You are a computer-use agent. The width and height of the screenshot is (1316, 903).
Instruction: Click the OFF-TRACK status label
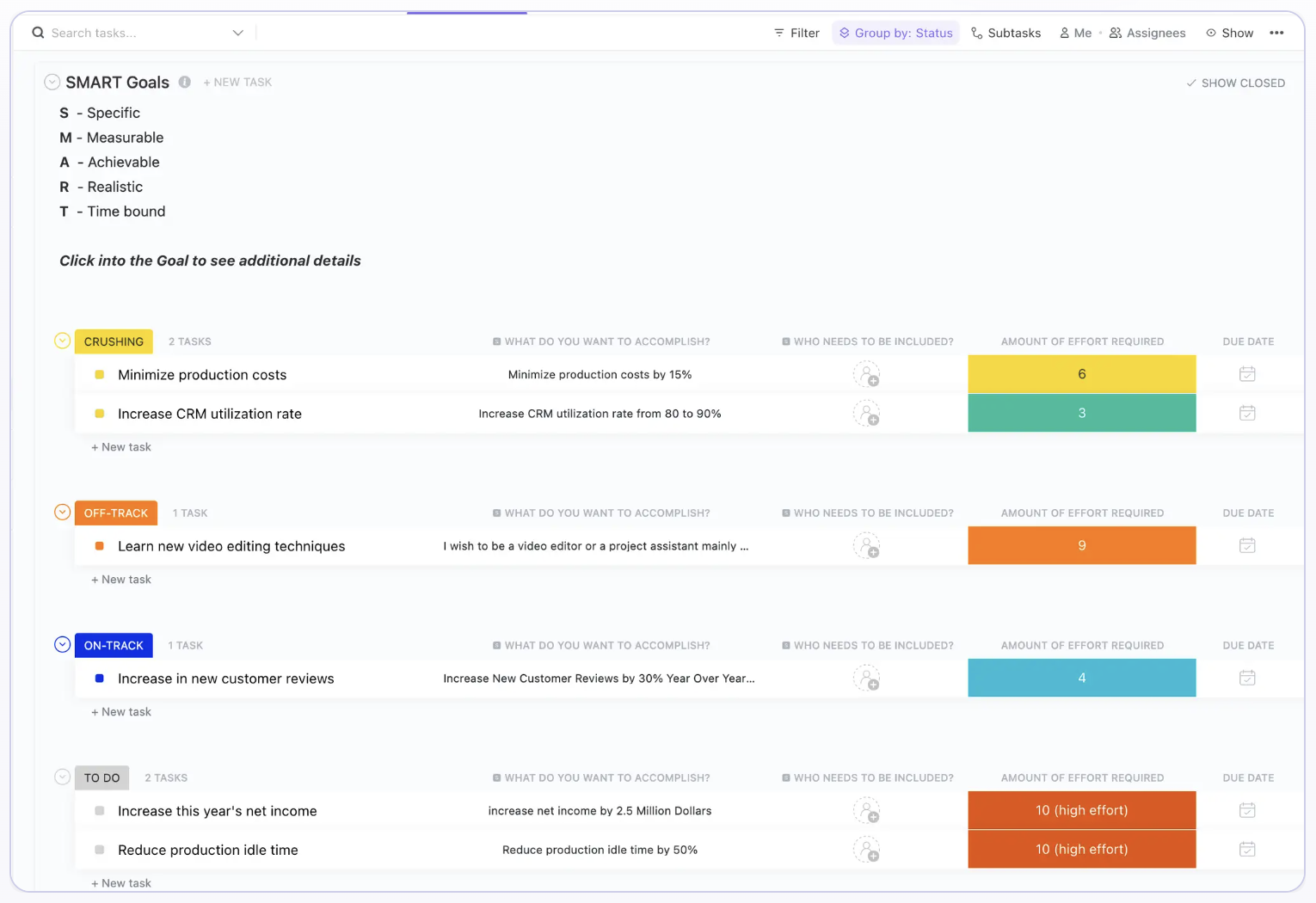[116, 513]
